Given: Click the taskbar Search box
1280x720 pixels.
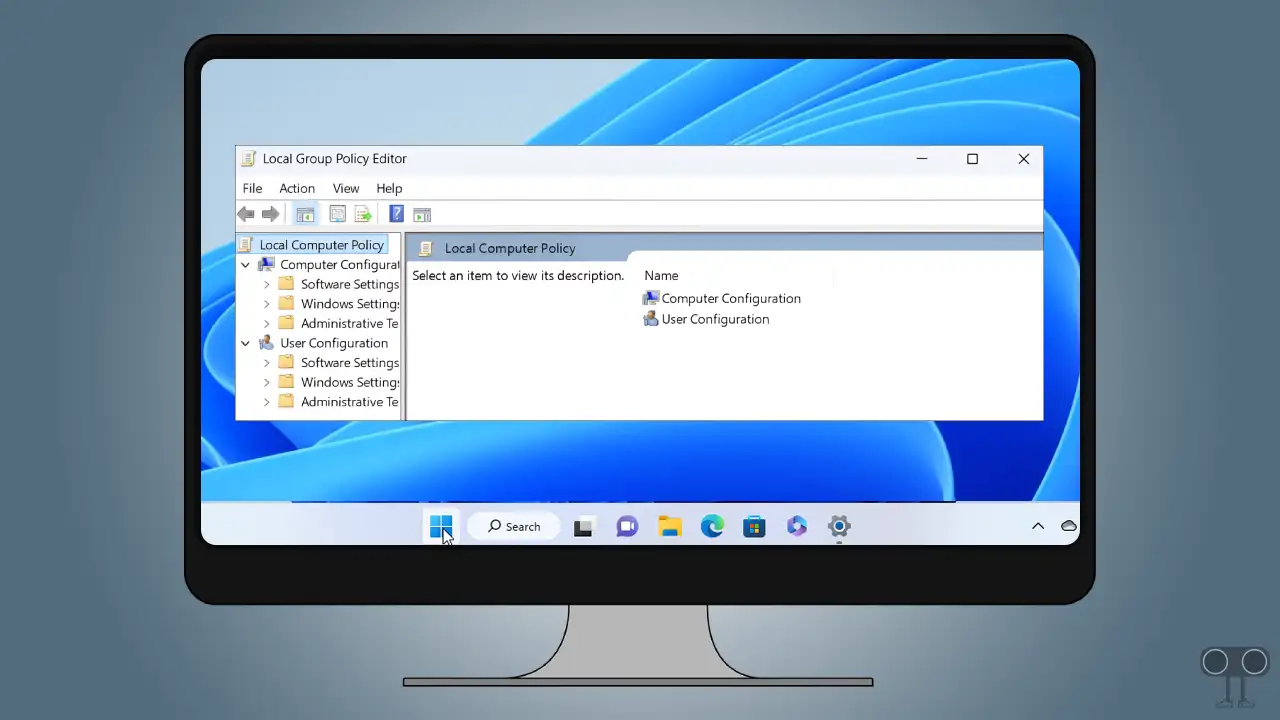Looking at the screenshot, I should point(513,526).
